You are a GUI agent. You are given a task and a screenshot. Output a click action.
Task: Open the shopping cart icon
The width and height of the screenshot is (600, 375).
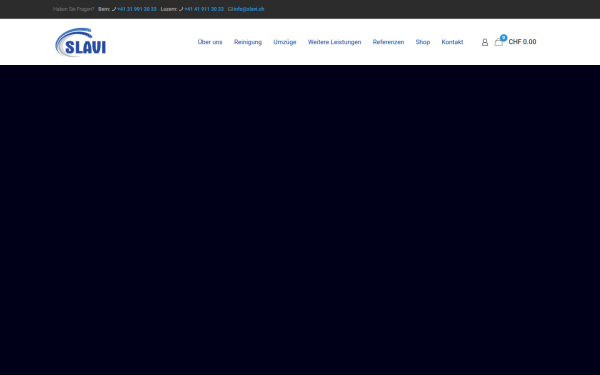(x=498, y=42)
